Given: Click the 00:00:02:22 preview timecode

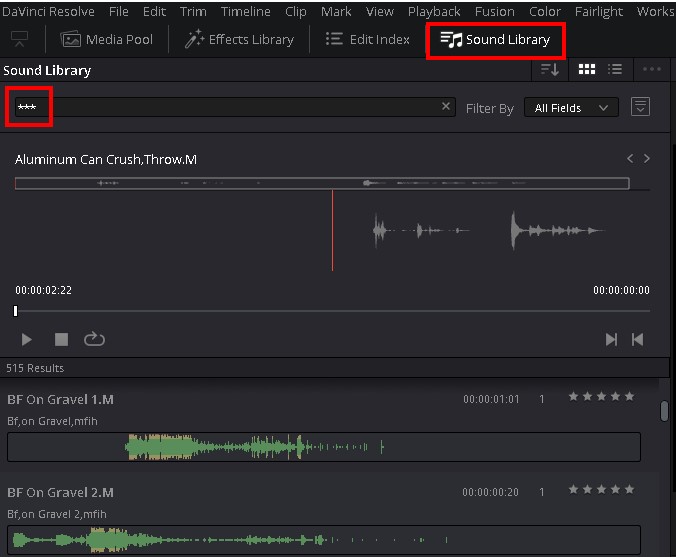Looking at the screenshot, I should coord(44,290).
